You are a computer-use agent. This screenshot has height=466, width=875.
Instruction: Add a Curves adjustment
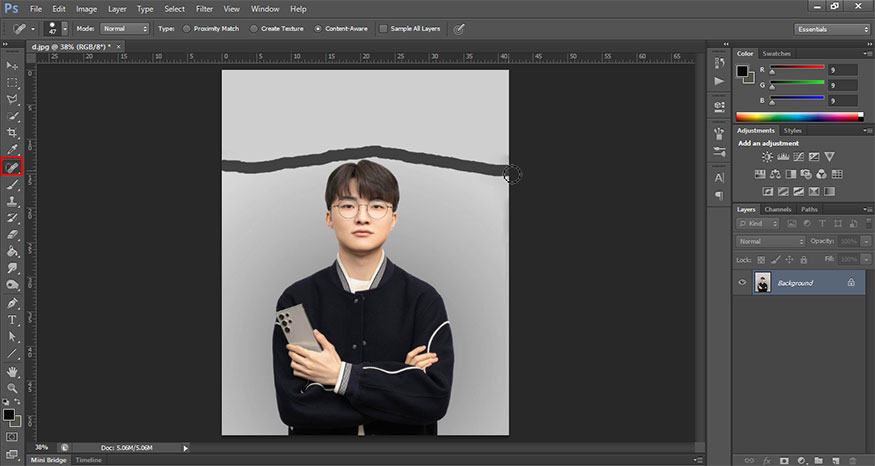[799, 157]
